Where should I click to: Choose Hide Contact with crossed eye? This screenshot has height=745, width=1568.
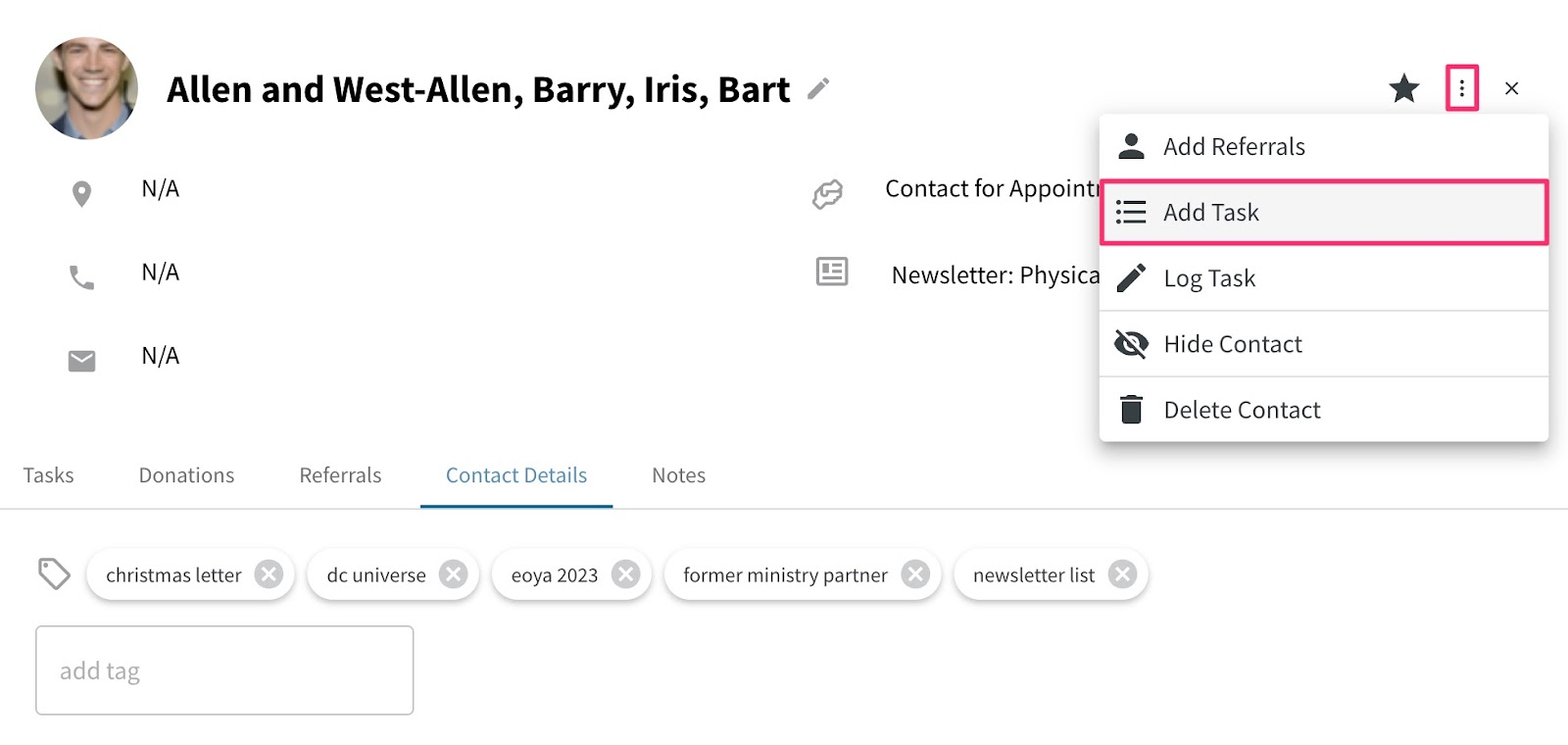coord(1324,344)
